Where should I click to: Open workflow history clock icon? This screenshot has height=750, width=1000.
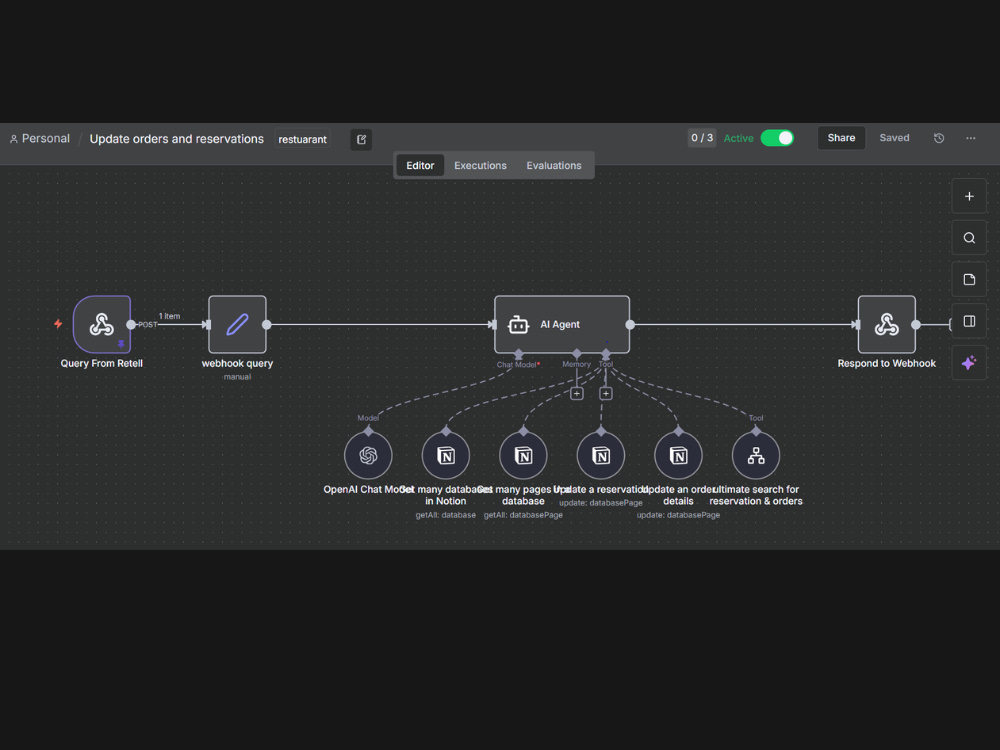pos(939,138)
